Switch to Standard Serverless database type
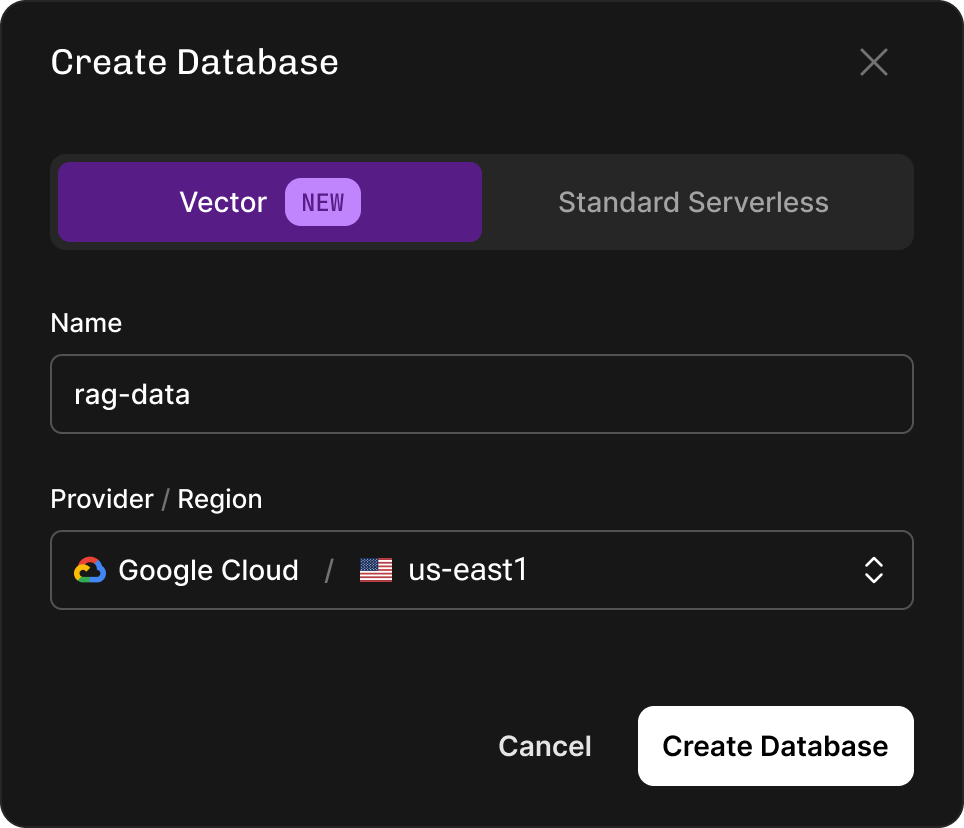Image resolution: width=964 pixels, height=828 pixels. point(693,202)
